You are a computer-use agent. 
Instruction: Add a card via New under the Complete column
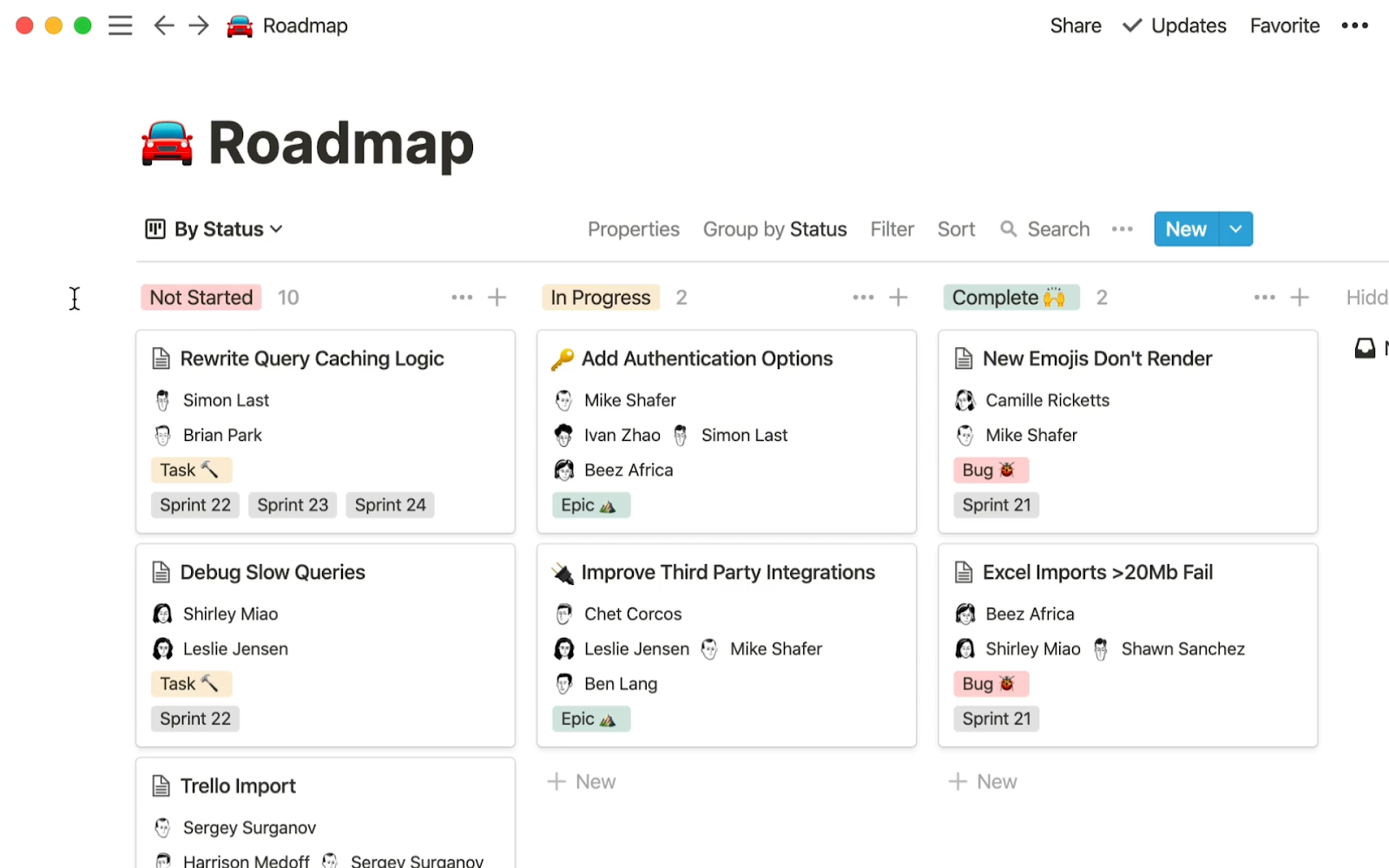tap(983, 780)
